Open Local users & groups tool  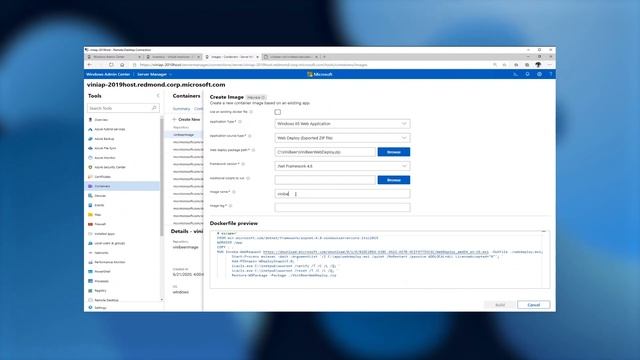click(x=122, y=243)
